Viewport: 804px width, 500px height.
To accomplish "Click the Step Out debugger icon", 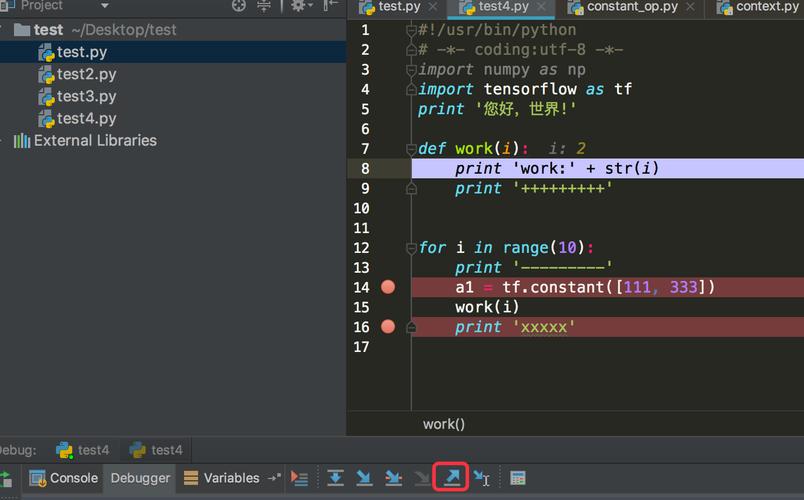I will (x=451, y=477).
